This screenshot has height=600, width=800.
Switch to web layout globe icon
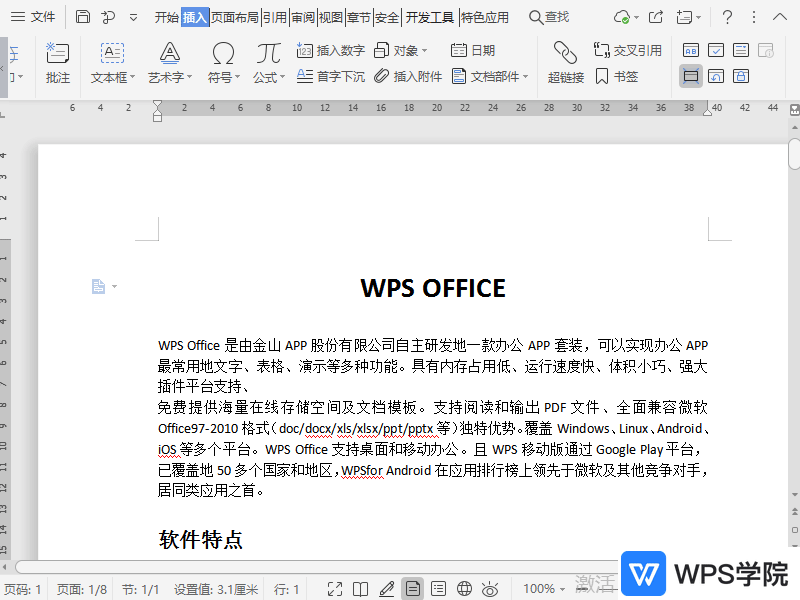point(464,589)
